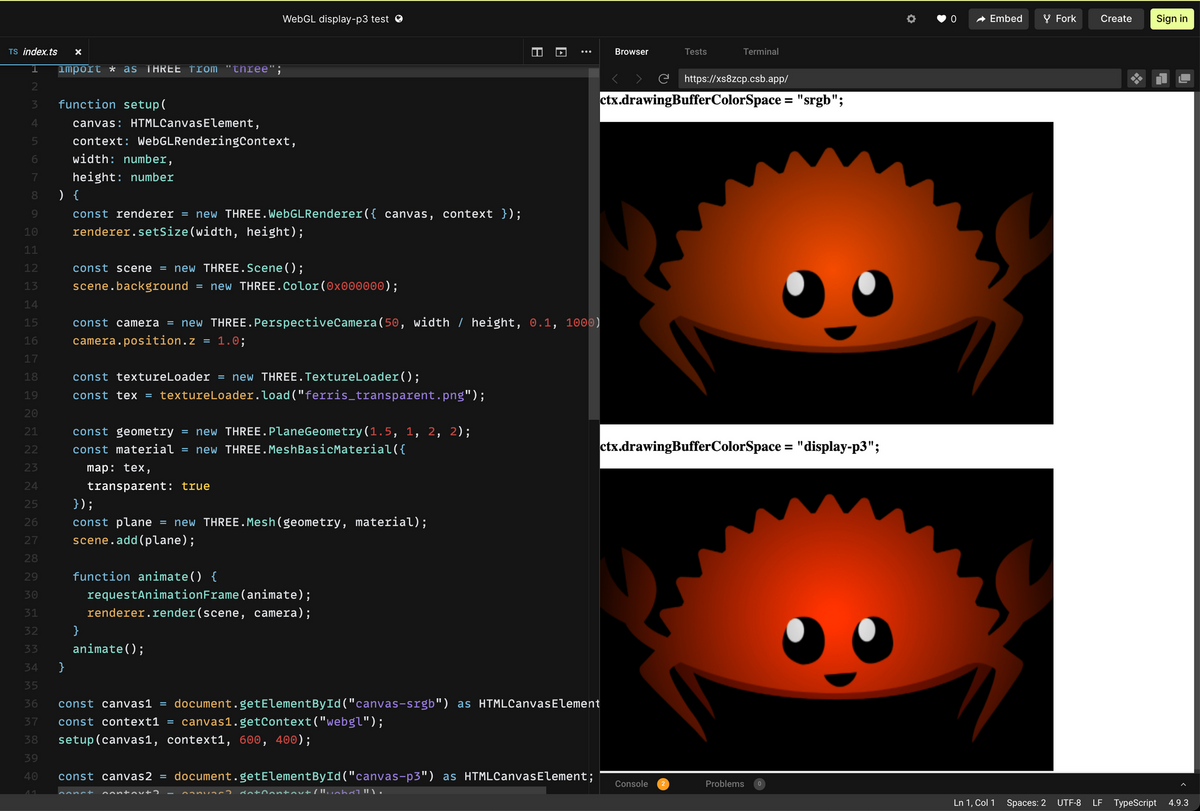The height and width of the screenshot is (811, 1200).
Task: Open sandbox settings via the gear icon
Action: click(911, 19)
